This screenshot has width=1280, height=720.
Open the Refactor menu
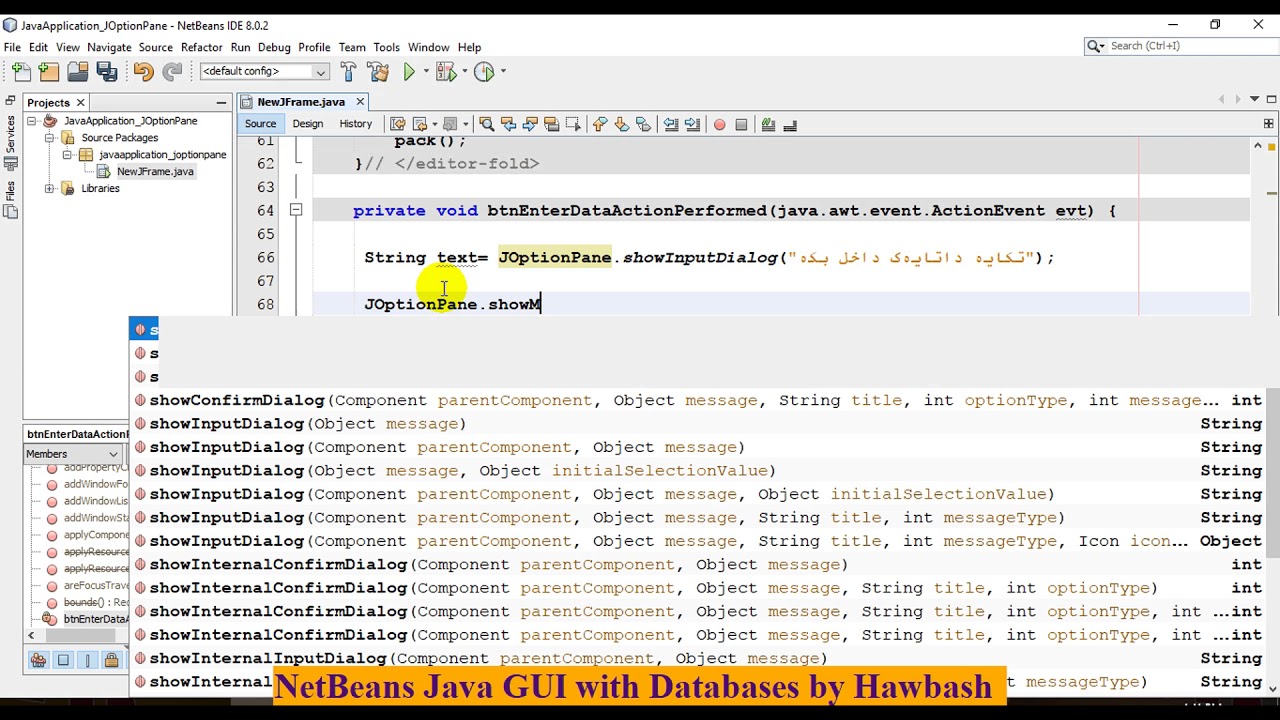coord(201,47)
